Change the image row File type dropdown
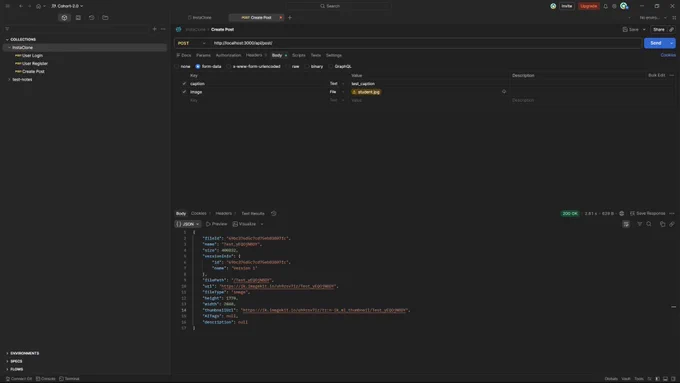Image resolution: width=680 pixels, height=383 pixels. pos(337,92)
